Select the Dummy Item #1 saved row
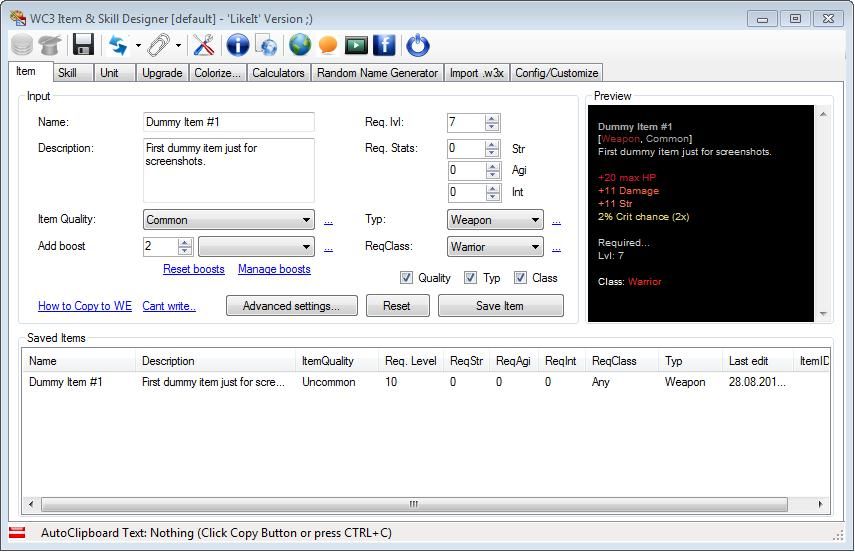Screen dimensions: 855x552 [426, 382]
